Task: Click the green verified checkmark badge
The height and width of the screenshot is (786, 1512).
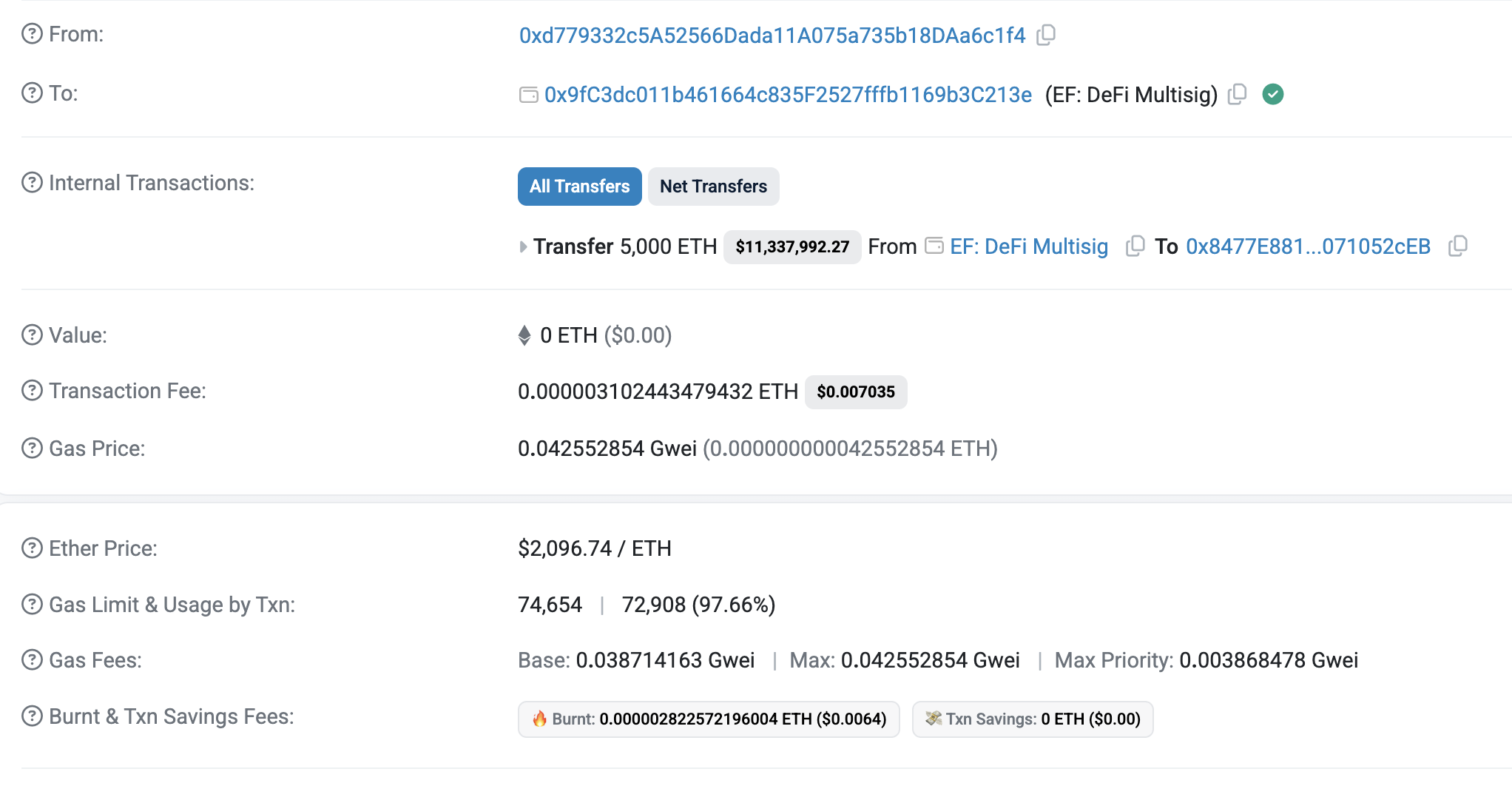Action: (x=1273, y=94)
